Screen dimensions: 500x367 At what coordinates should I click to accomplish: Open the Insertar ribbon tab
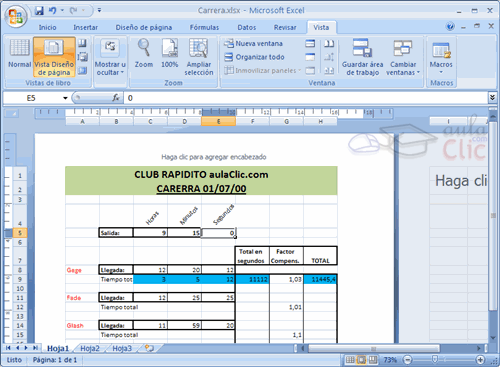coord(86,28)
